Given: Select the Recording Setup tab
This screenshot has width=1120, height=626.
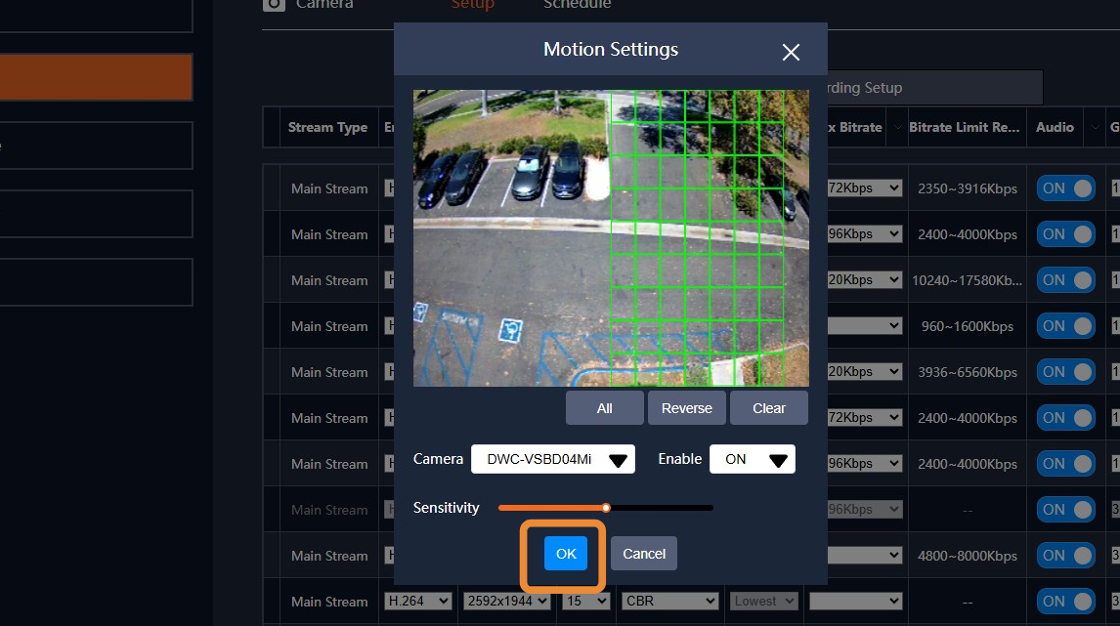Looking at the screenshot, I should click(934, 87).
